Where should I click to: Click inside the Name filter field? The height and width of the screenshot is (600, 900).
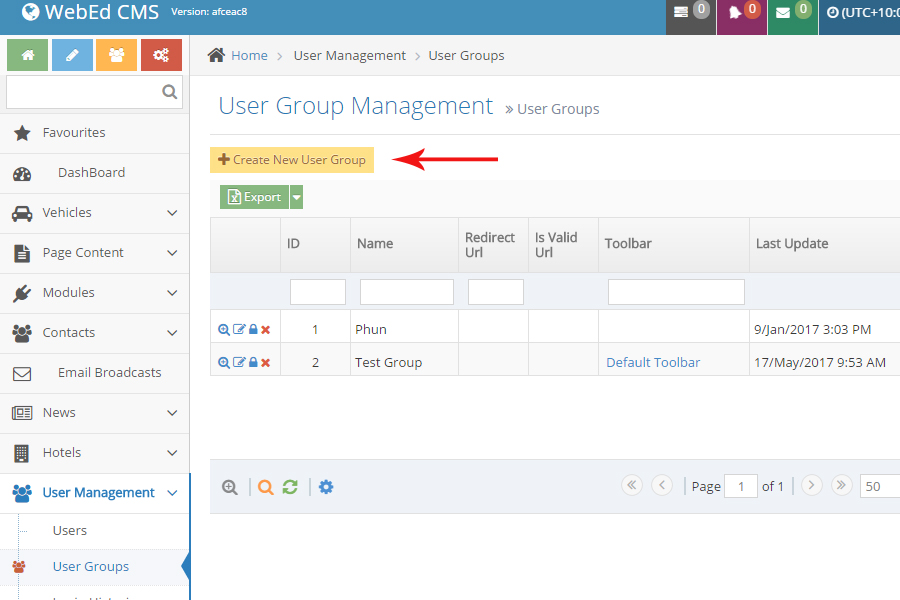406,291
